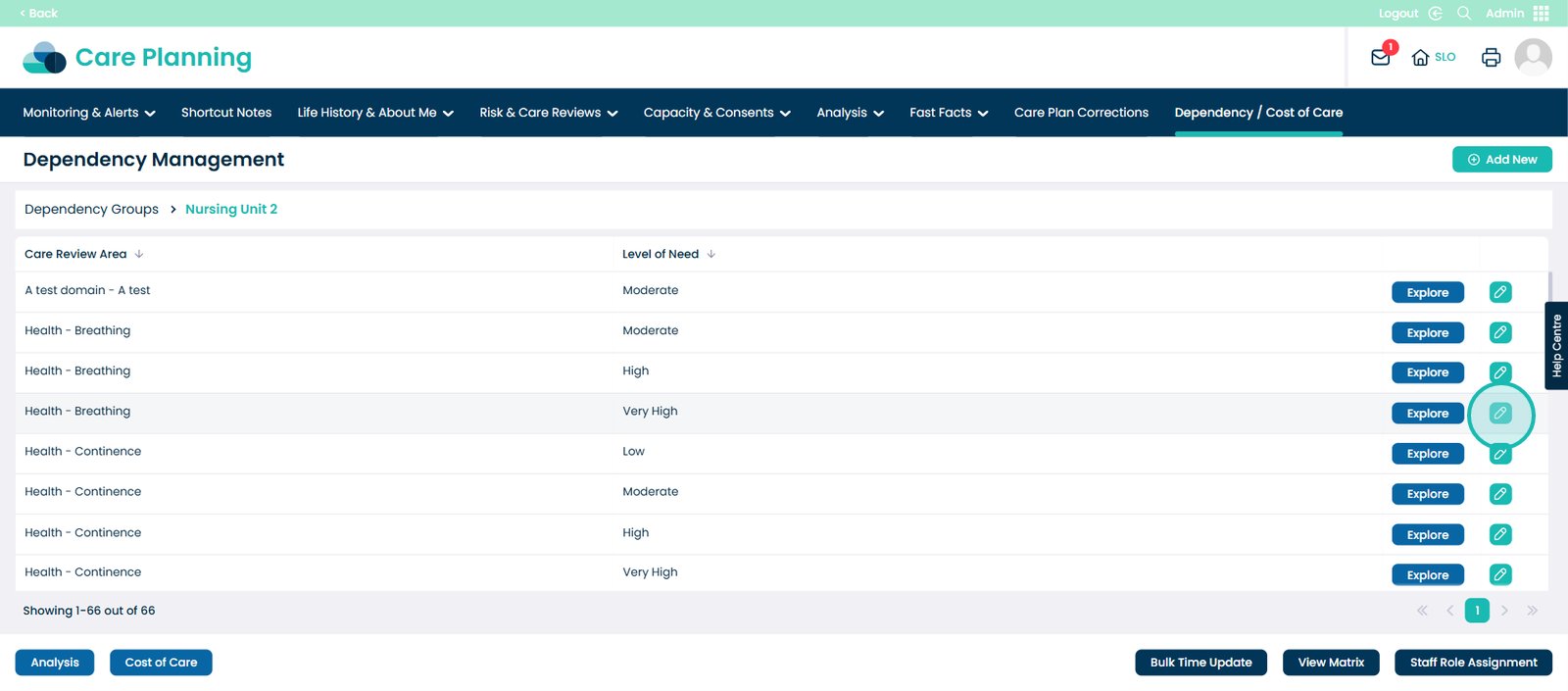Click the search magnifier icon
The image size is (1568, 691).
click(x=1464, y=13)
